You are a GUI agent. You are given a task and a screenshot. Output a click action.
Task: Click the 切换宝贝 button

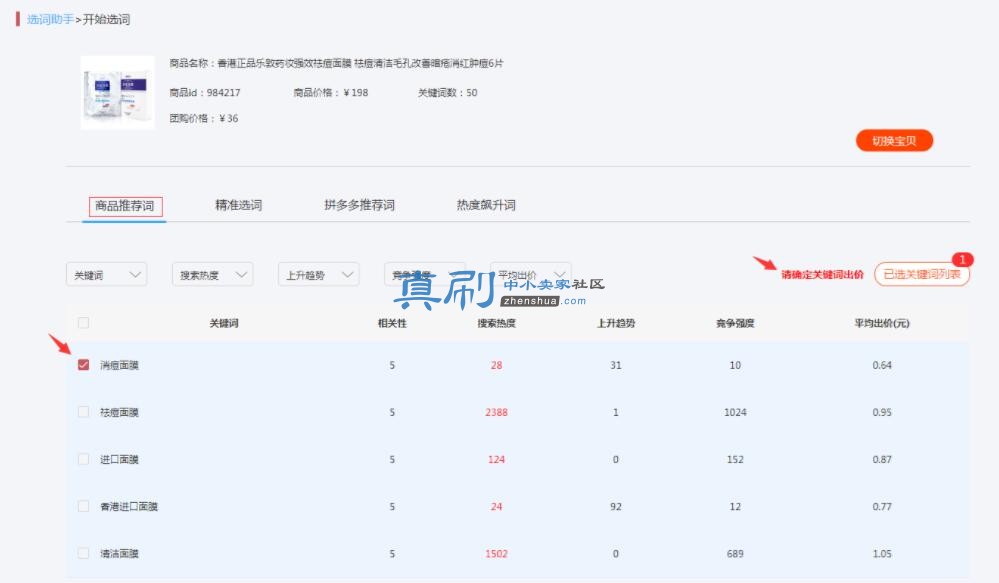(894, 141)
